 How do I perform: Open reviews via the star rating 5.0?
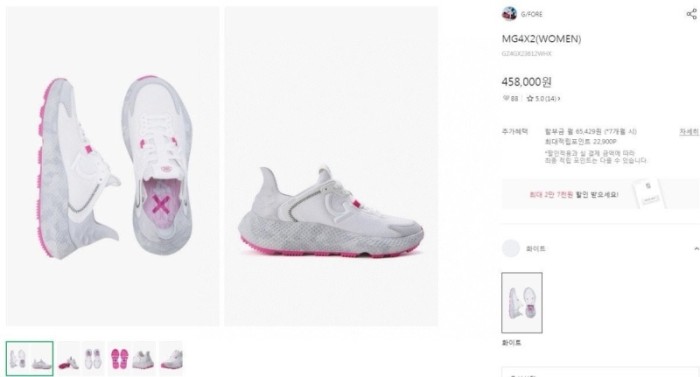(x=543, y=98)
